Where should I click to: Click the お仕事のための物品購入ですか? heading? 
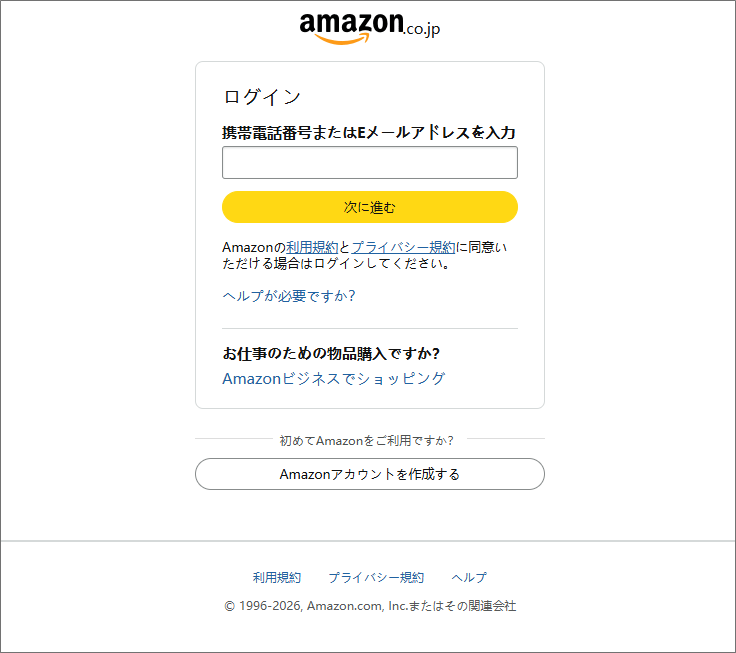pyautogui.click(x=331, y=353)
